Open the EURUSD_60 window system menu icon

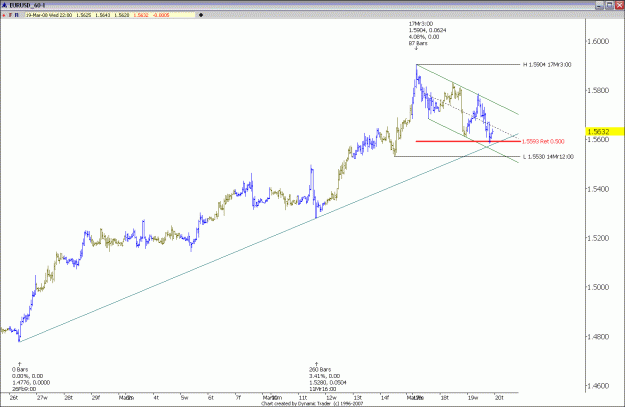(x=4, y=5)
